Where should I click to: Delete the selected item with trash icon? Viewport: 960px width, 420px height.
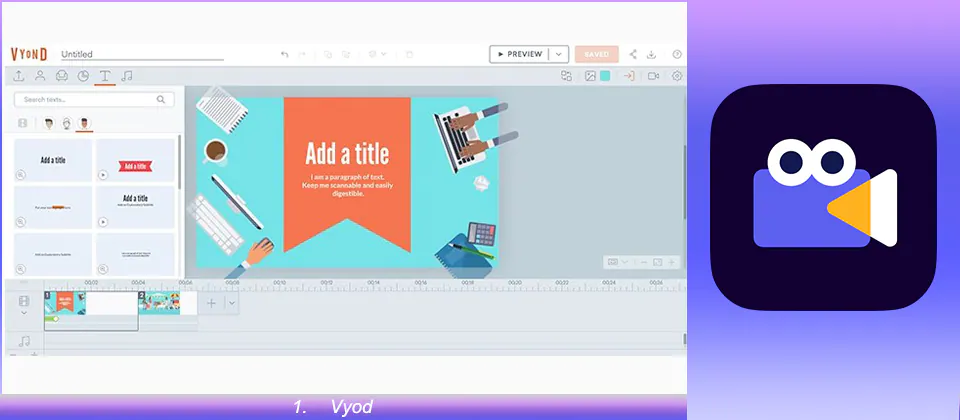click(x=410, y=54)
